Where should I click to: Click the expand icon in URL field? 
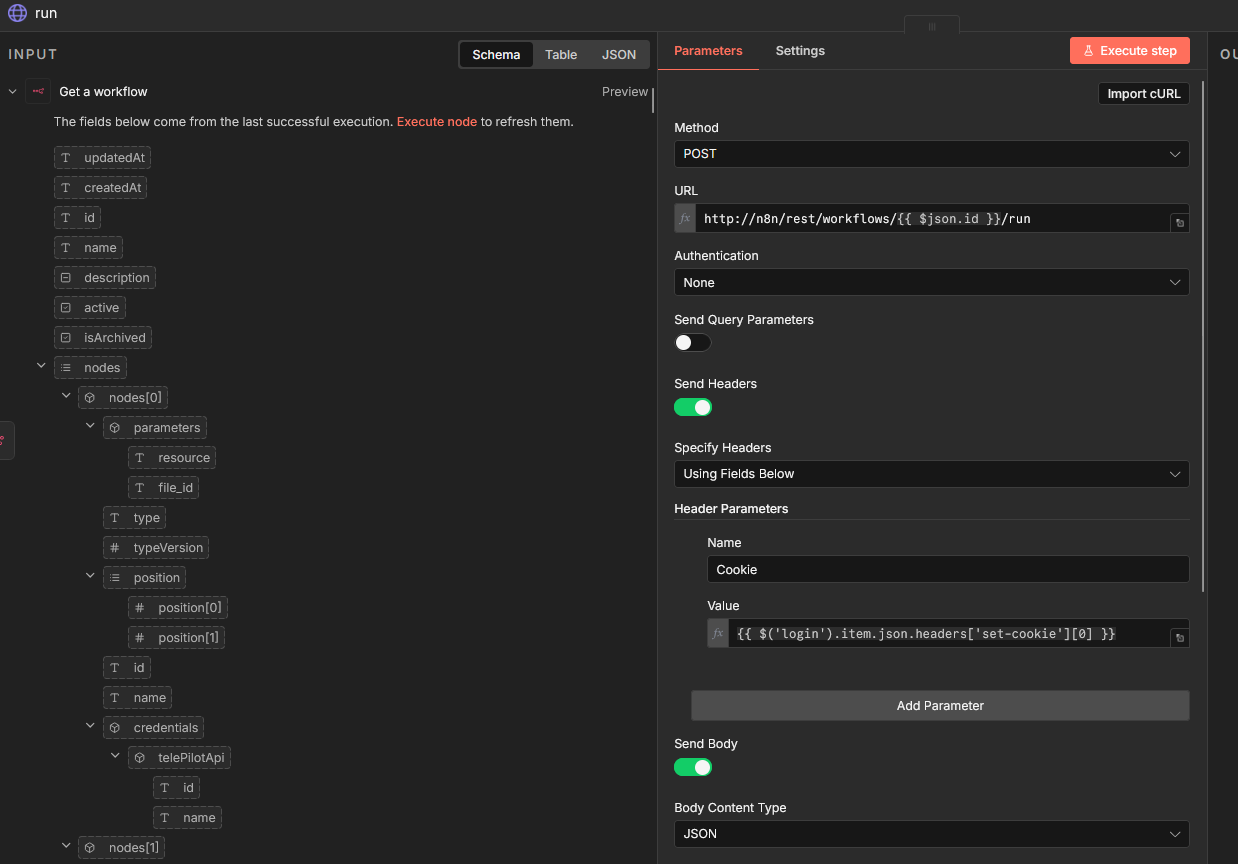pos(1179,223)
